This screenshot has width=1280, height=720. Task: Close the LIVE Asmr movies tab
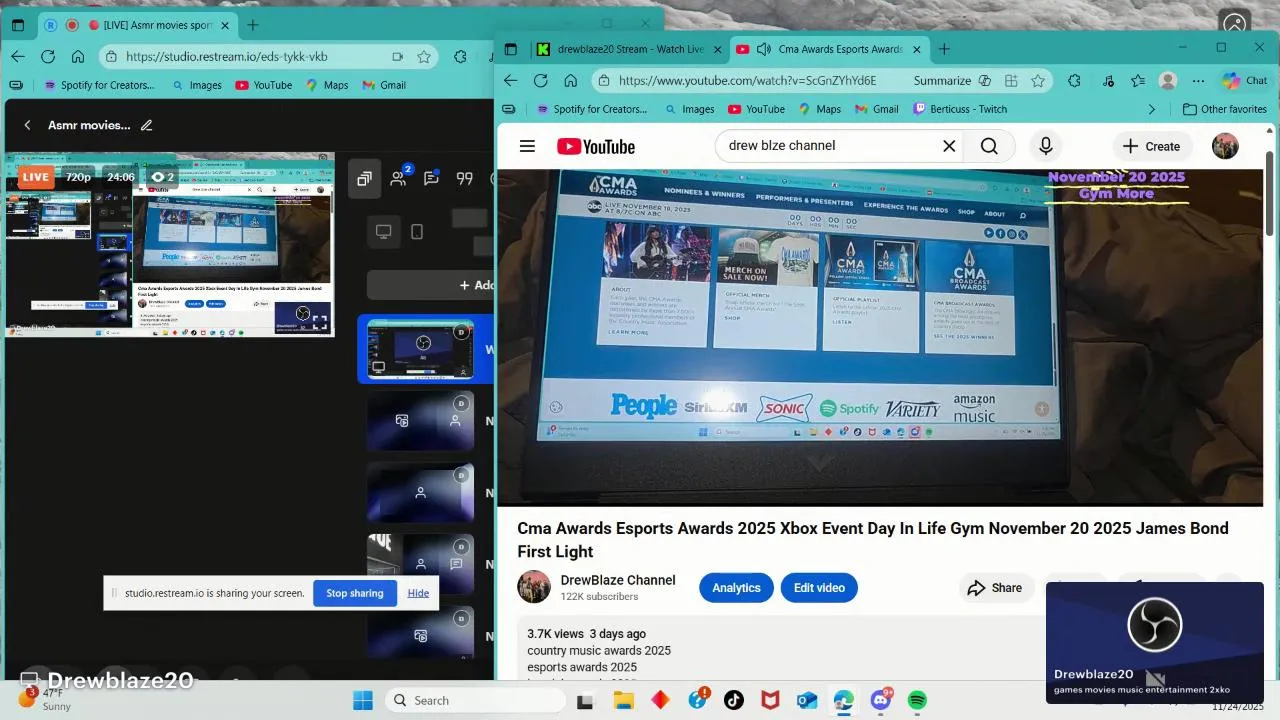(x=224, y=25)
